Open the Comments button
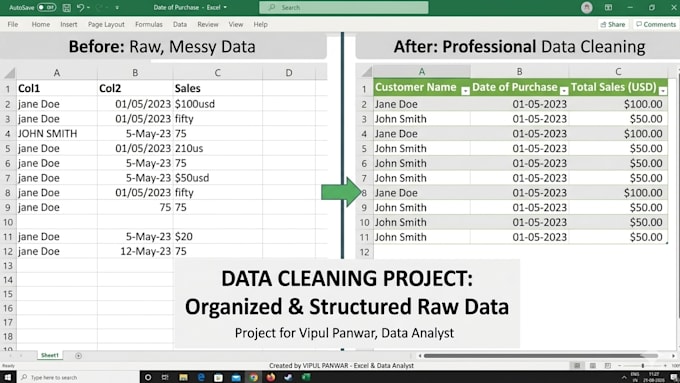Viewport: 680px width, 383px height. 655,24
